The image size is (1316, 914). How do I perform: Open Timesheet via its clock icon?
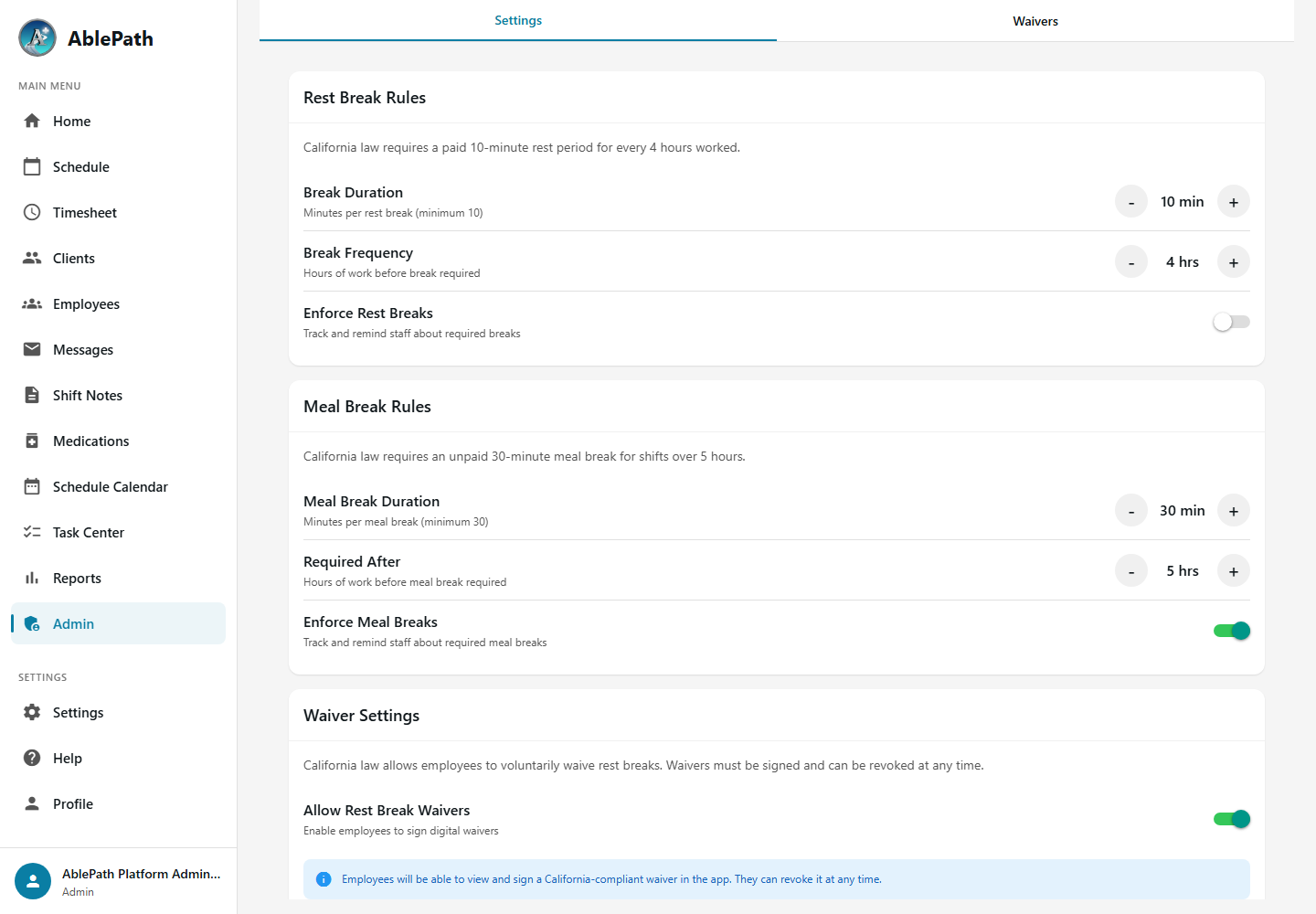pyautogui.click(x=32, y=212)
